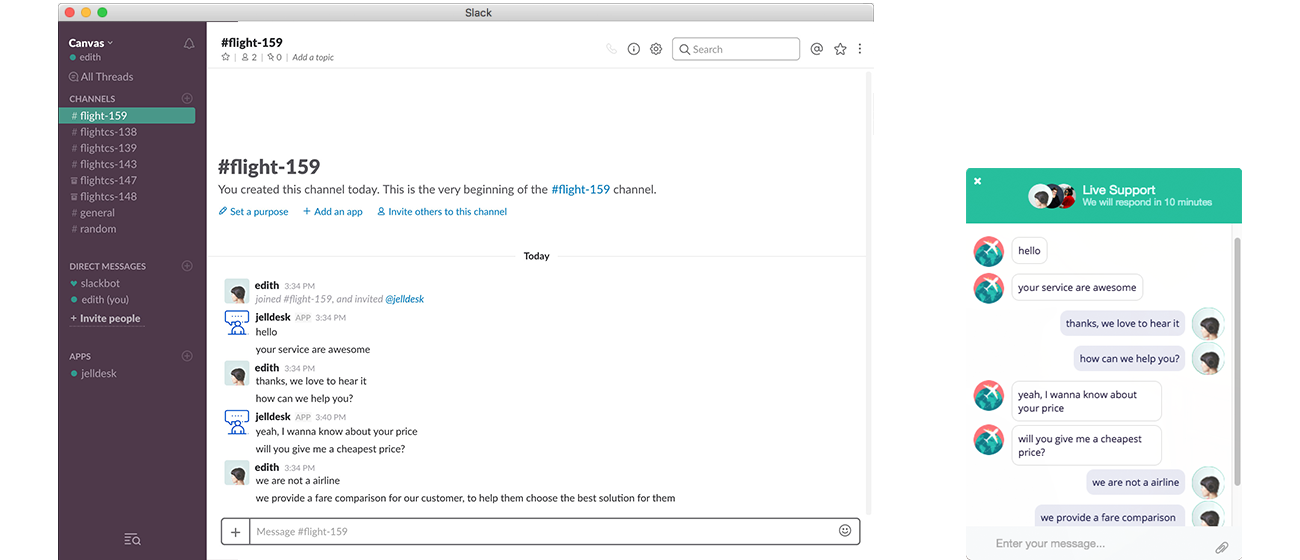Start a direct message with the plus icon
Image resolution: width=1300 pixels, height=560 pixels.
point(187,266)
